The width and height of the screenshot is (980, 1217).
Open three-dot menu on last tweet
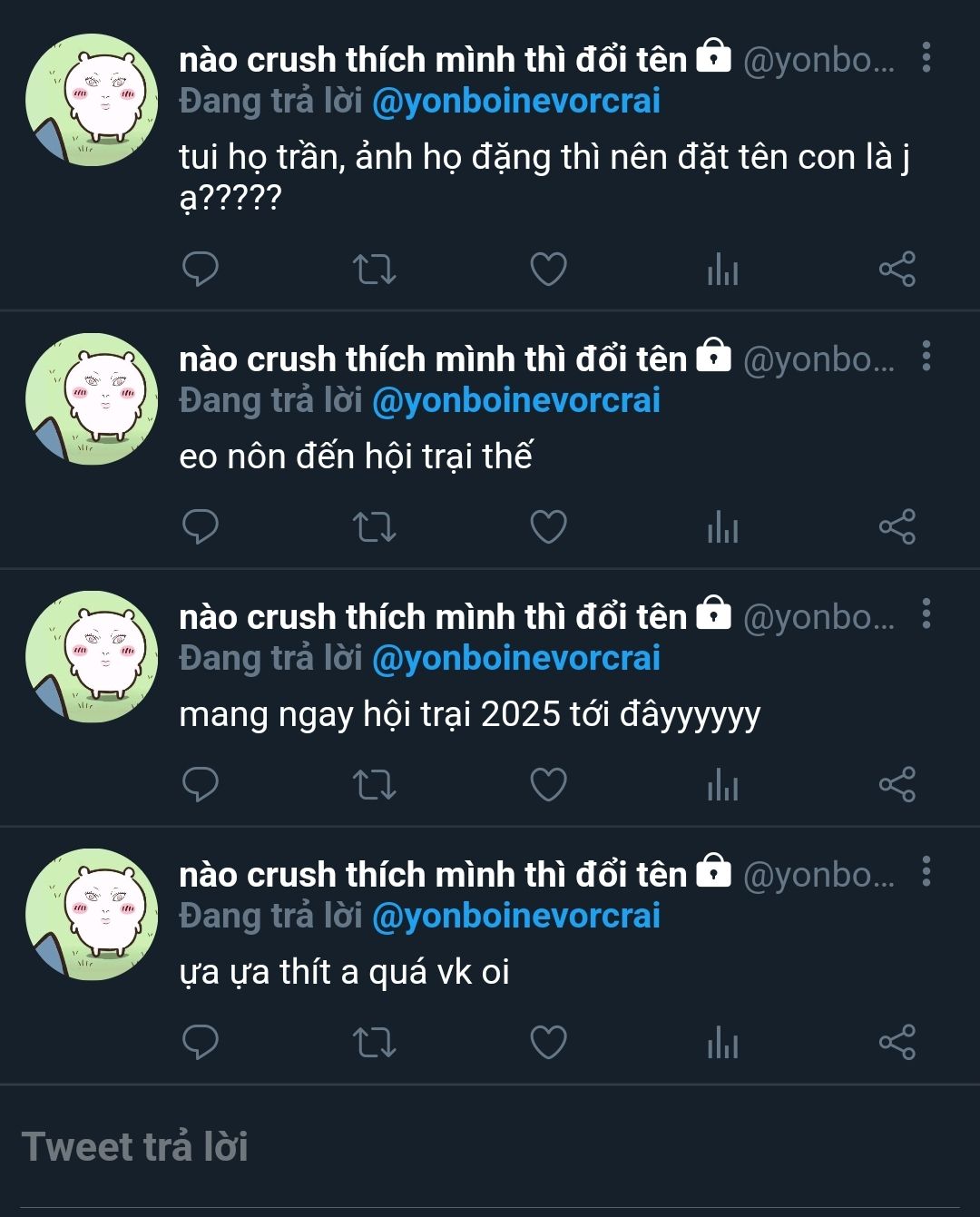926,872
